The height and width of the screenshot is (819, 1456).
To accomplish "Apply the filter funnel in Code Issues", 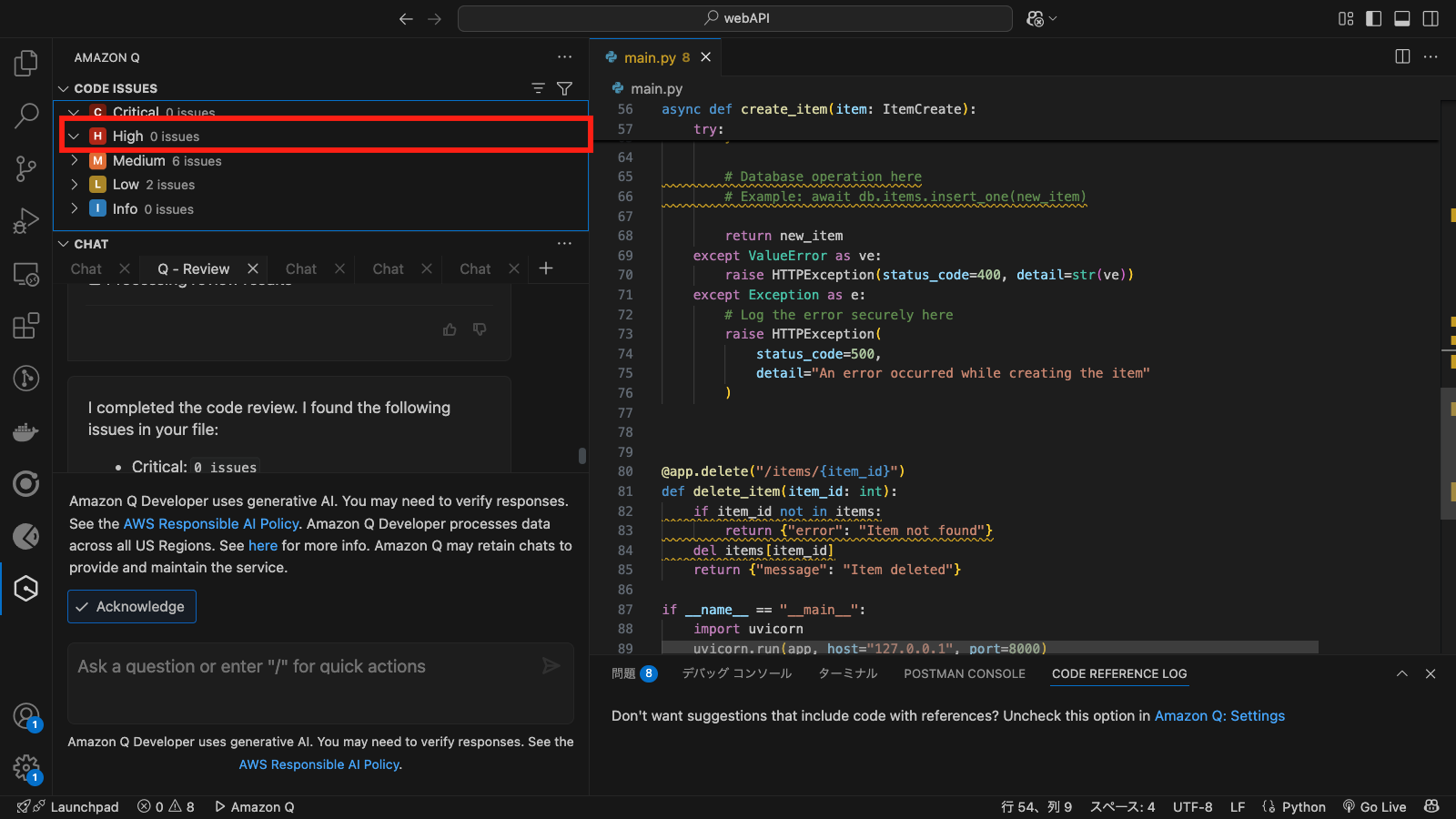I will point(565,88).
